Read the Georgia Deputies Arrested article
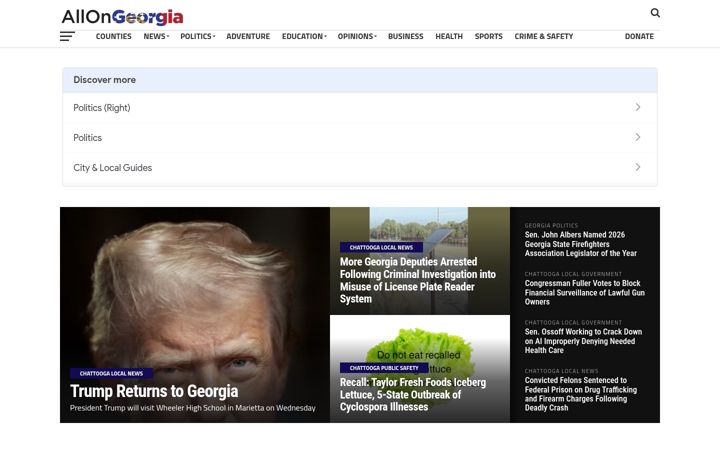The image size is (720, 450). pos(418,280)
